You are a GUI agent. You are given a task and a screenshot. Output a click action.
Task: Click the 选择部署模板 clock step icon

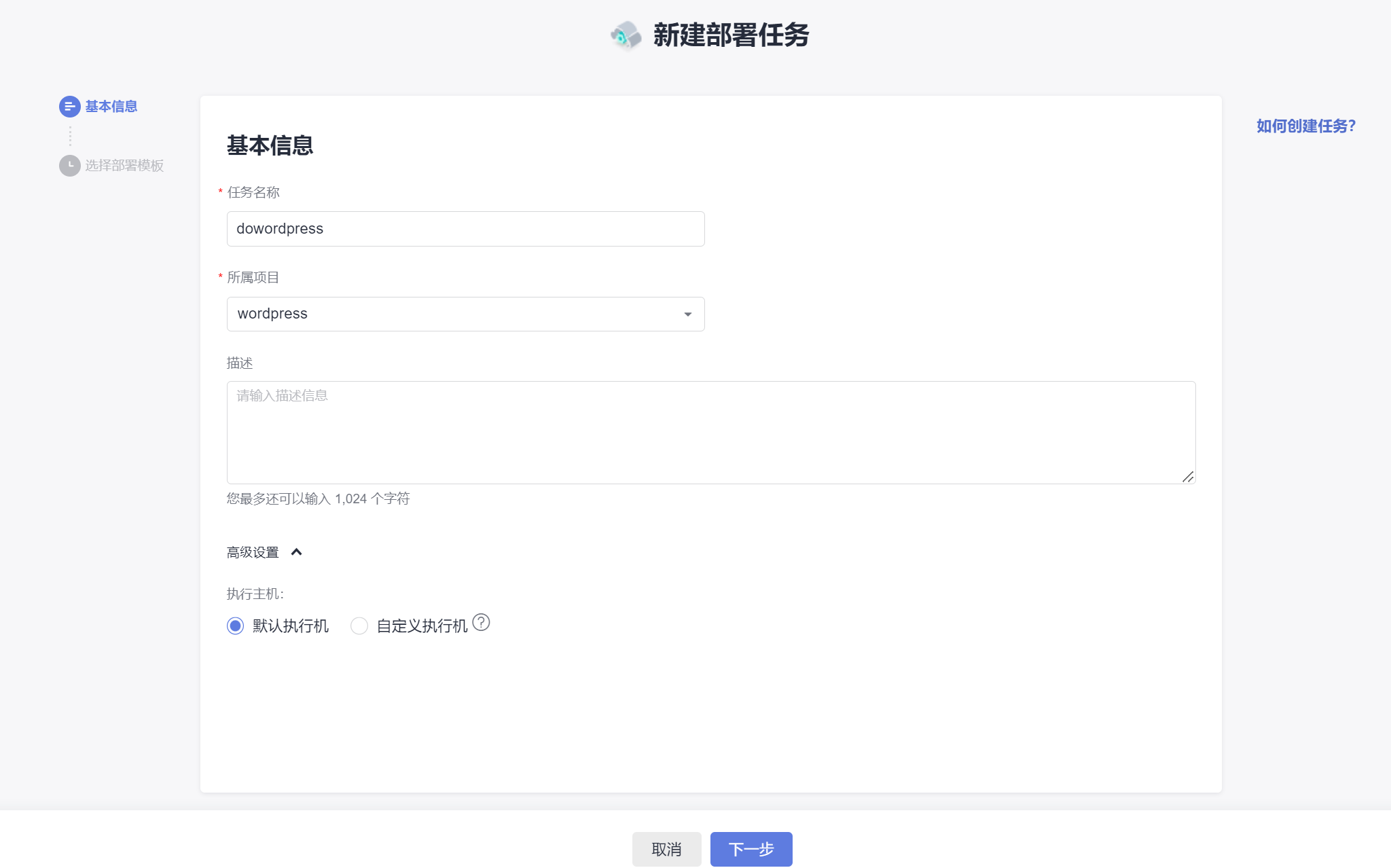69,166
